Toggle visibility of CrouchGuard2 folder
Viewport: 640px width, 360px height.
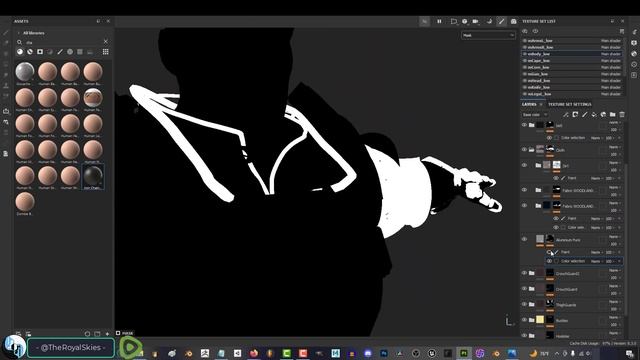(x=524, y=273)
